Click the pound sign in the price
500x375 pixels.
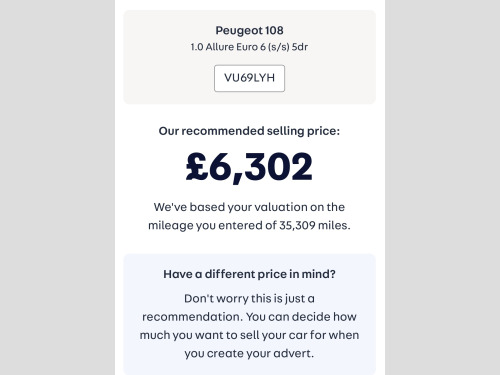pyautogui.click(x=197, y=166)
